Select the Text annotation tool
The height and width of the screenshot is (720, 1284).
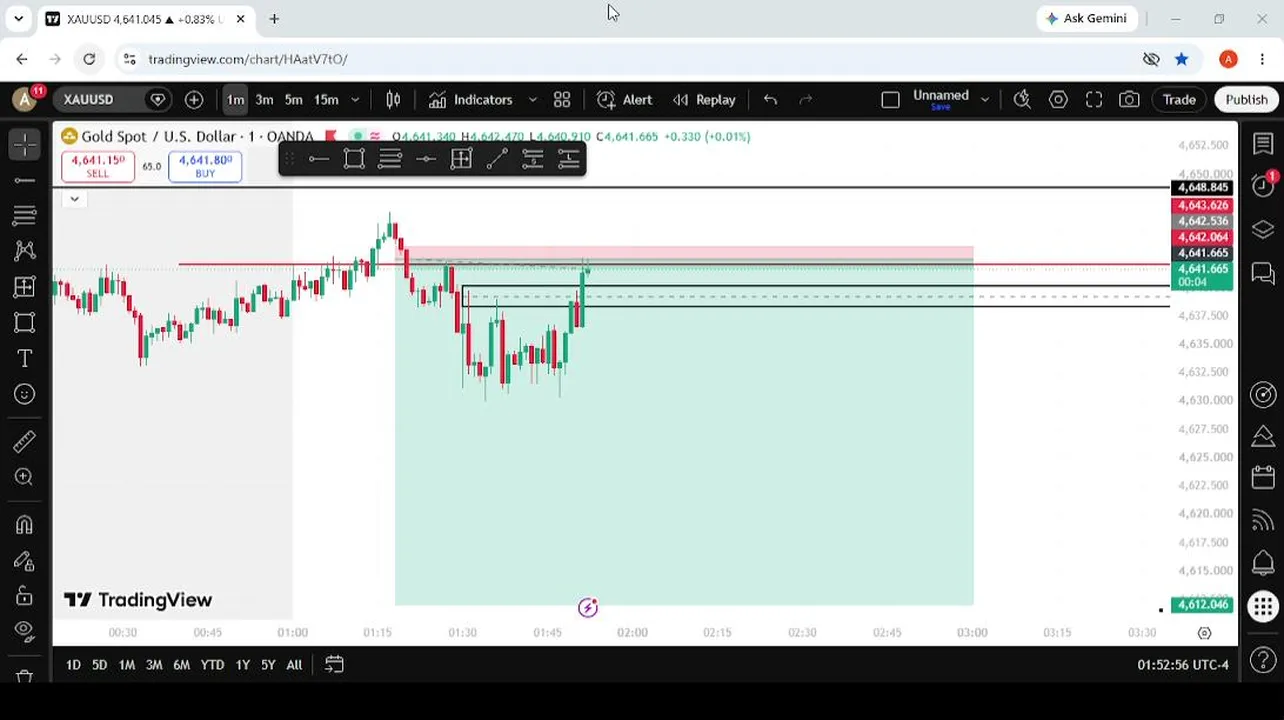pyautogui.click(x=25, y=358)
